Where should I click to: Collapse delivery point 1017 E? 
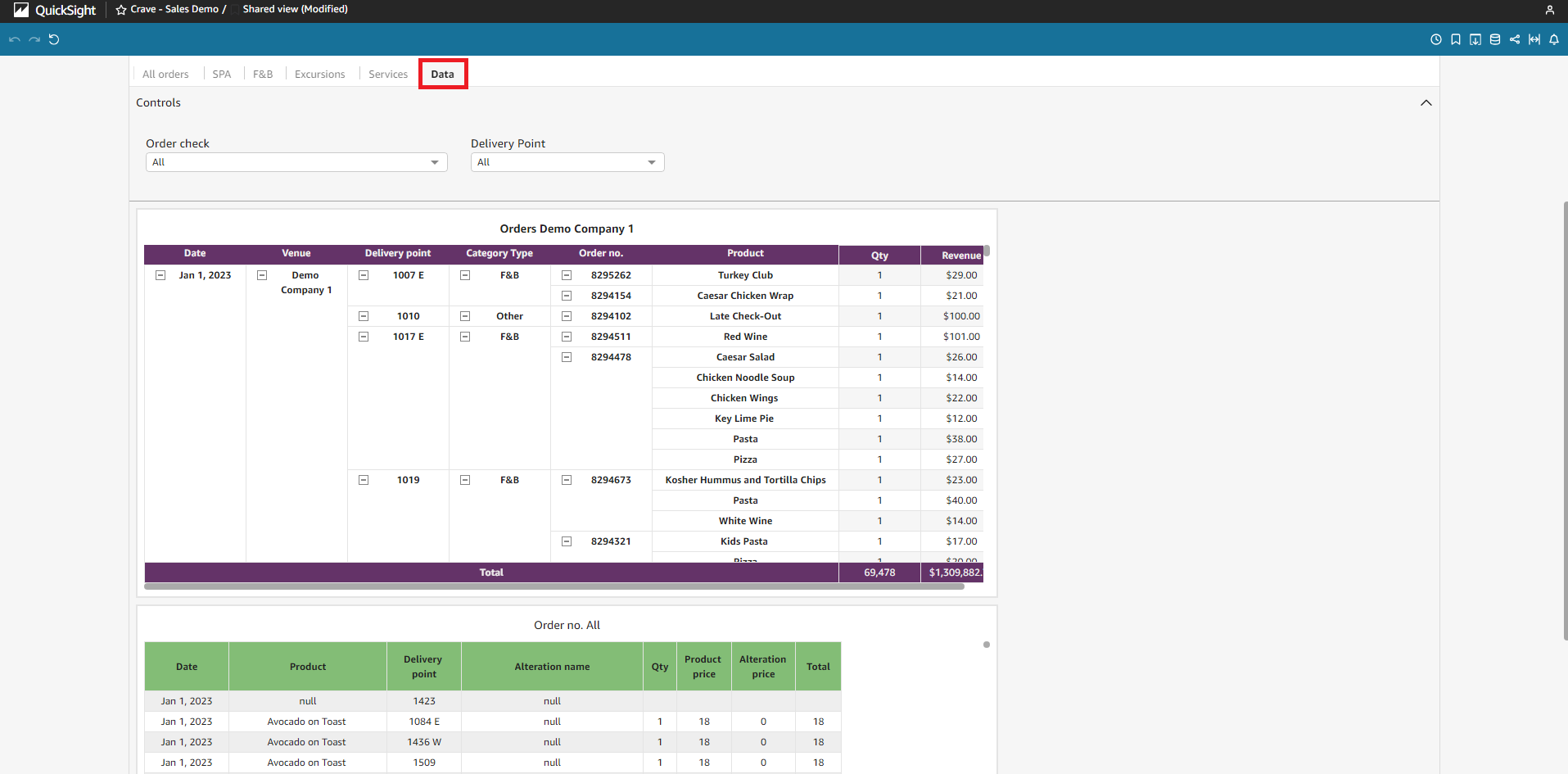click(x=364, y=337)
